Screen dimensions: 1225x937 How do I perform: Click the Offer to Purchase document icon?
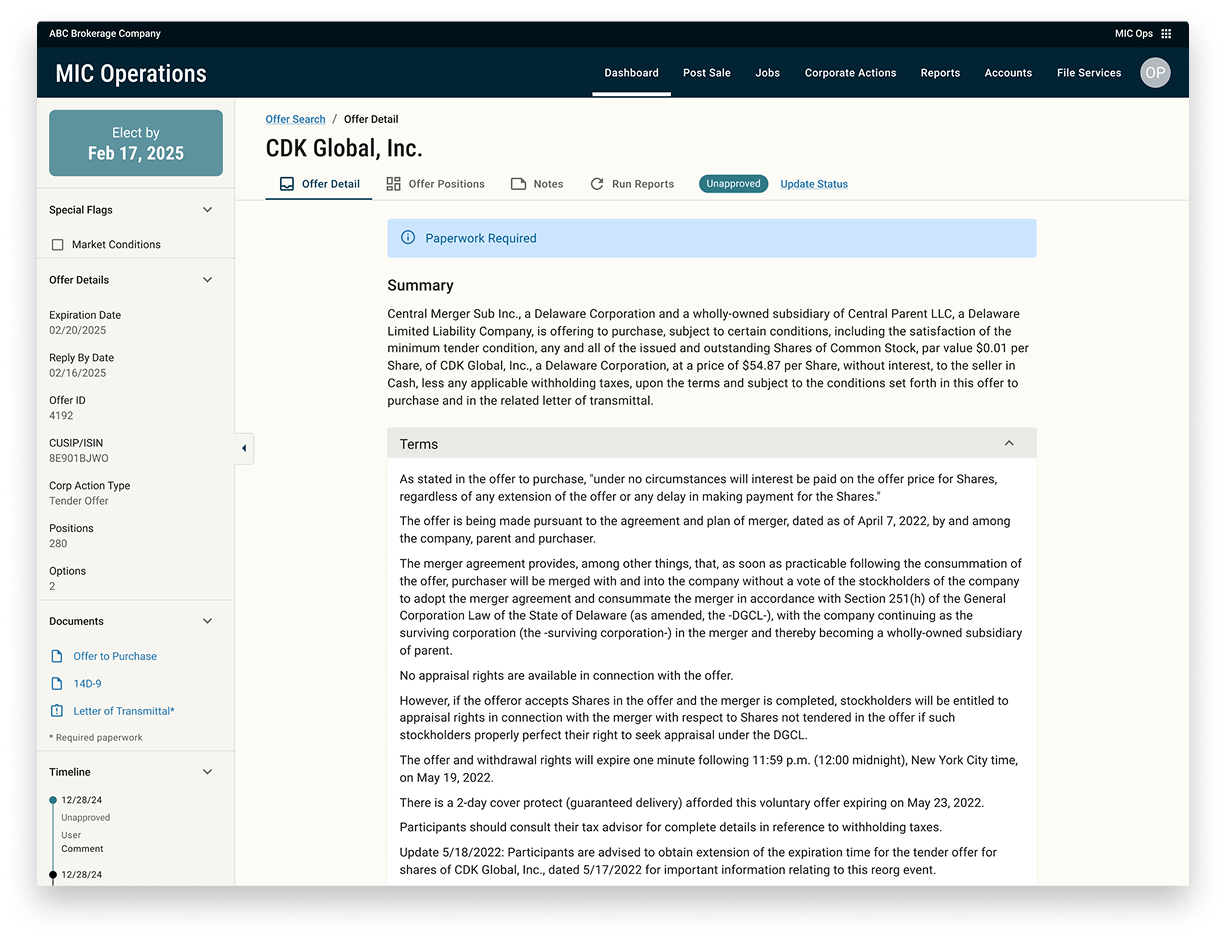point(57,656)
